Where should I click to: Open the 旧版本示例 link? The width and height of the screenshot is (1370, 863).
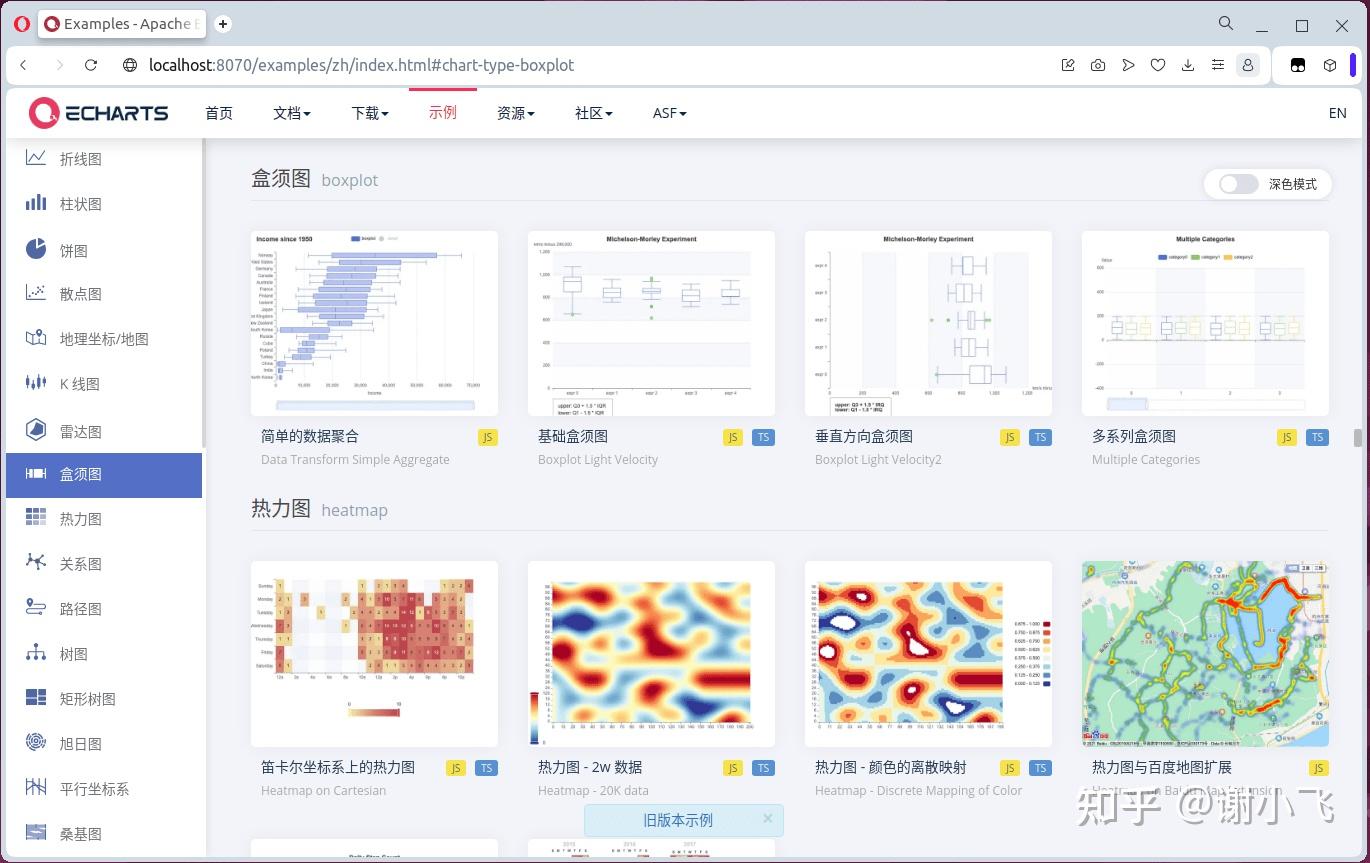(x=678, y=820)
